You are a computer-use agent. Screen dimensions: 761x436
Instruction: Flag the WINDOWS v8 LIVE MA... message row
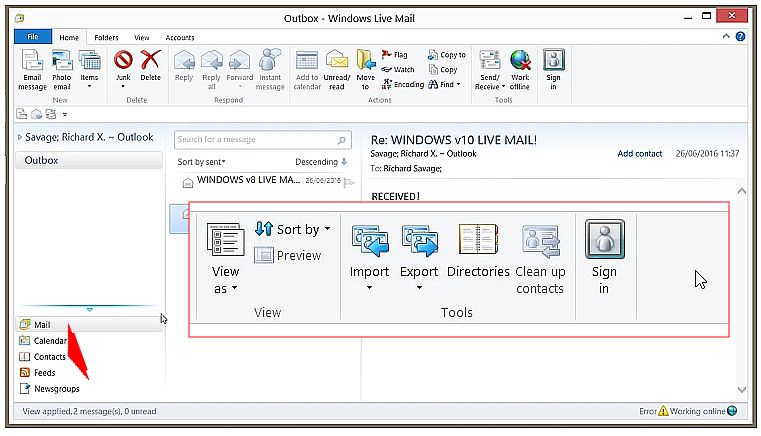pos(348,183)
